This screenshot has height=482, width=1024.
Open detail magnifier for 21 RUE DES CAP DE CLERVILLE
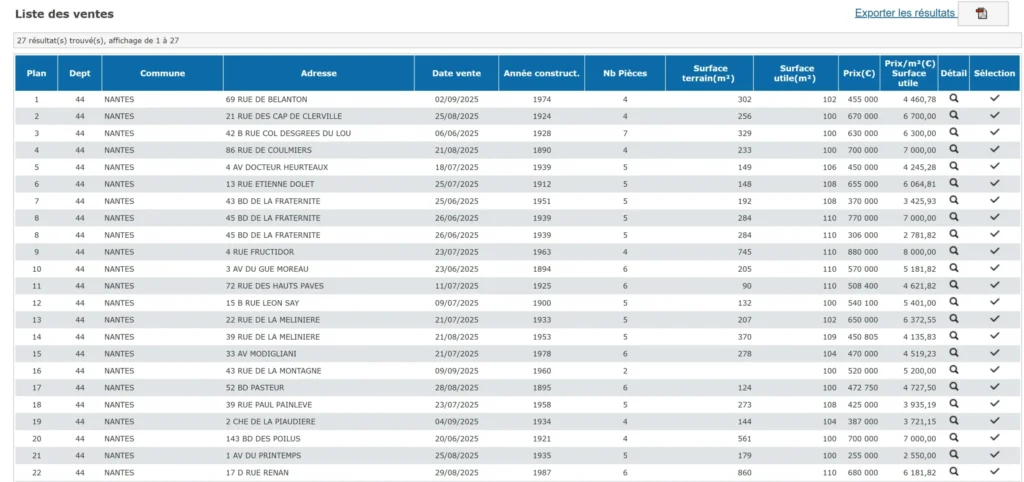[954, 116]
